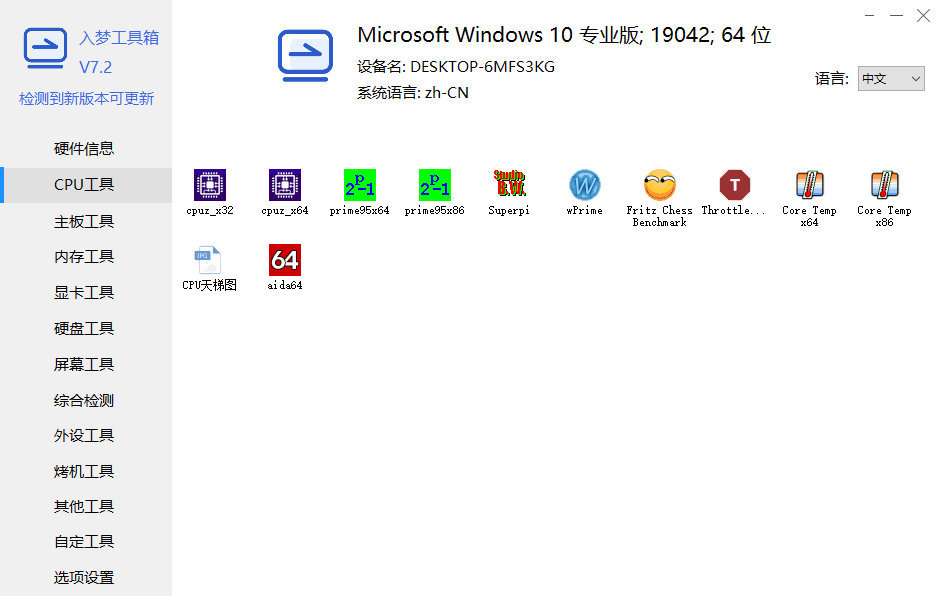941x596 pixels.
Task: Open 选项设置 settings page
Action: tap(86, 577)
